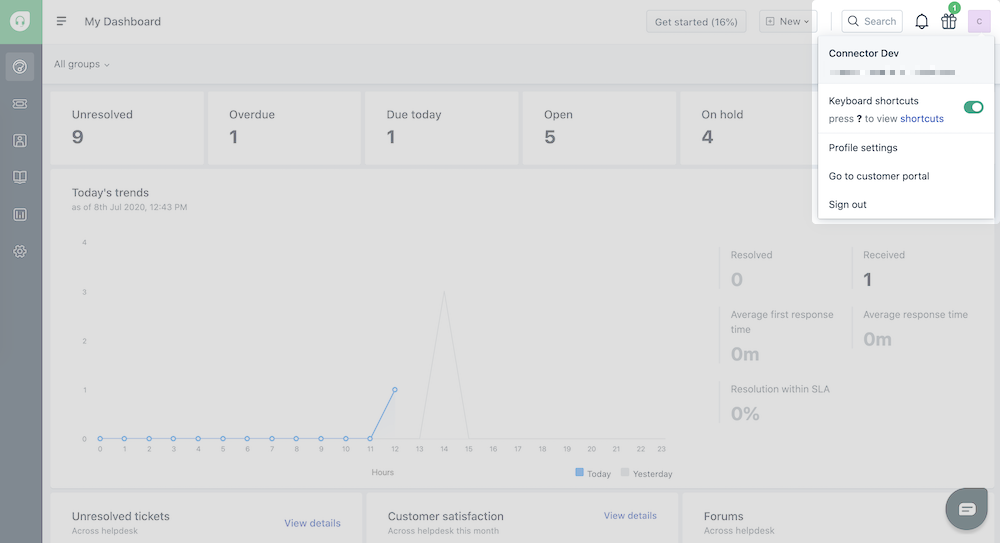Click the Search input field
The image size is (1000, 543).
pyautogui.click(x=873, y=21)
